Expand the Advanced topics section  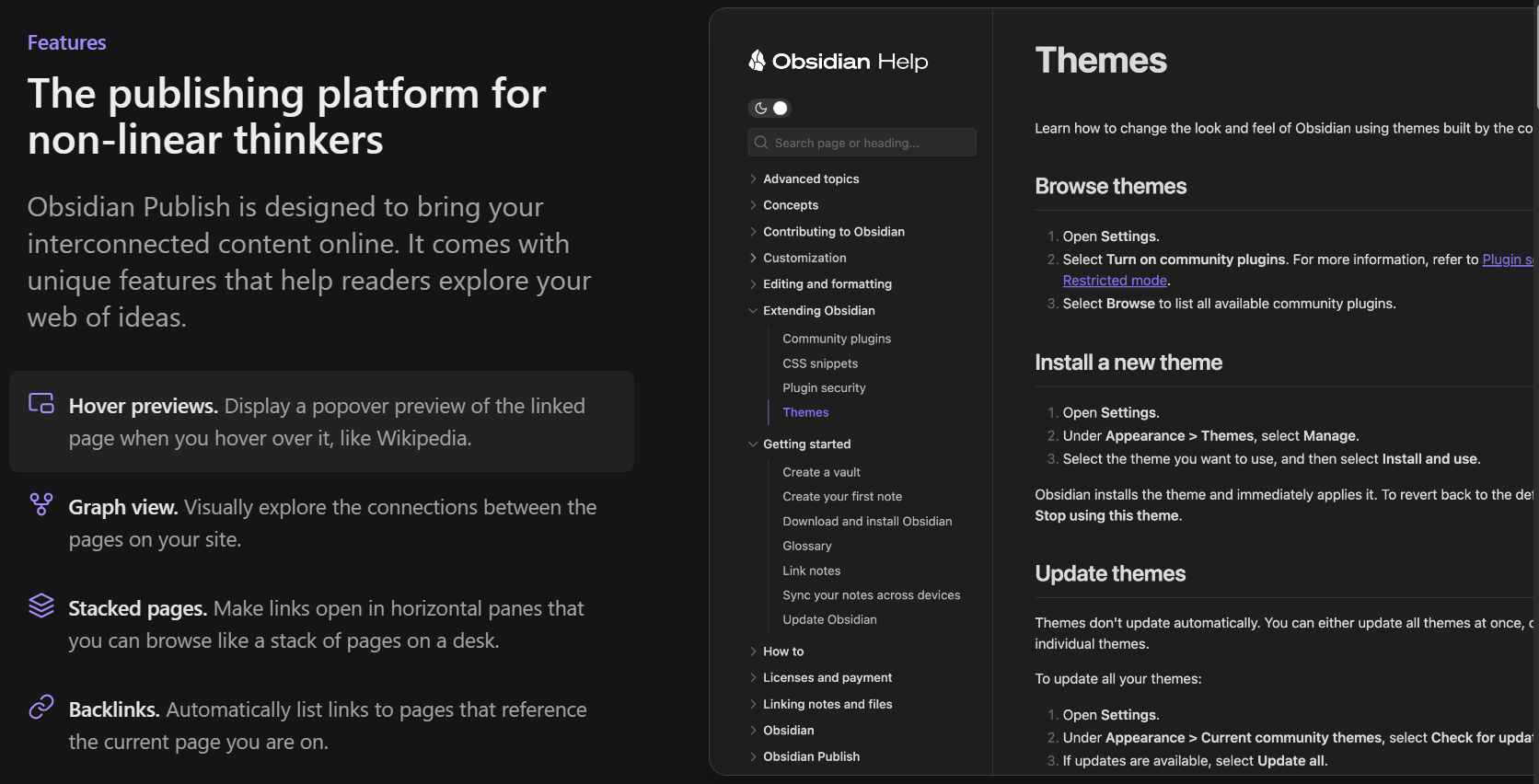(x=810, y=179)
